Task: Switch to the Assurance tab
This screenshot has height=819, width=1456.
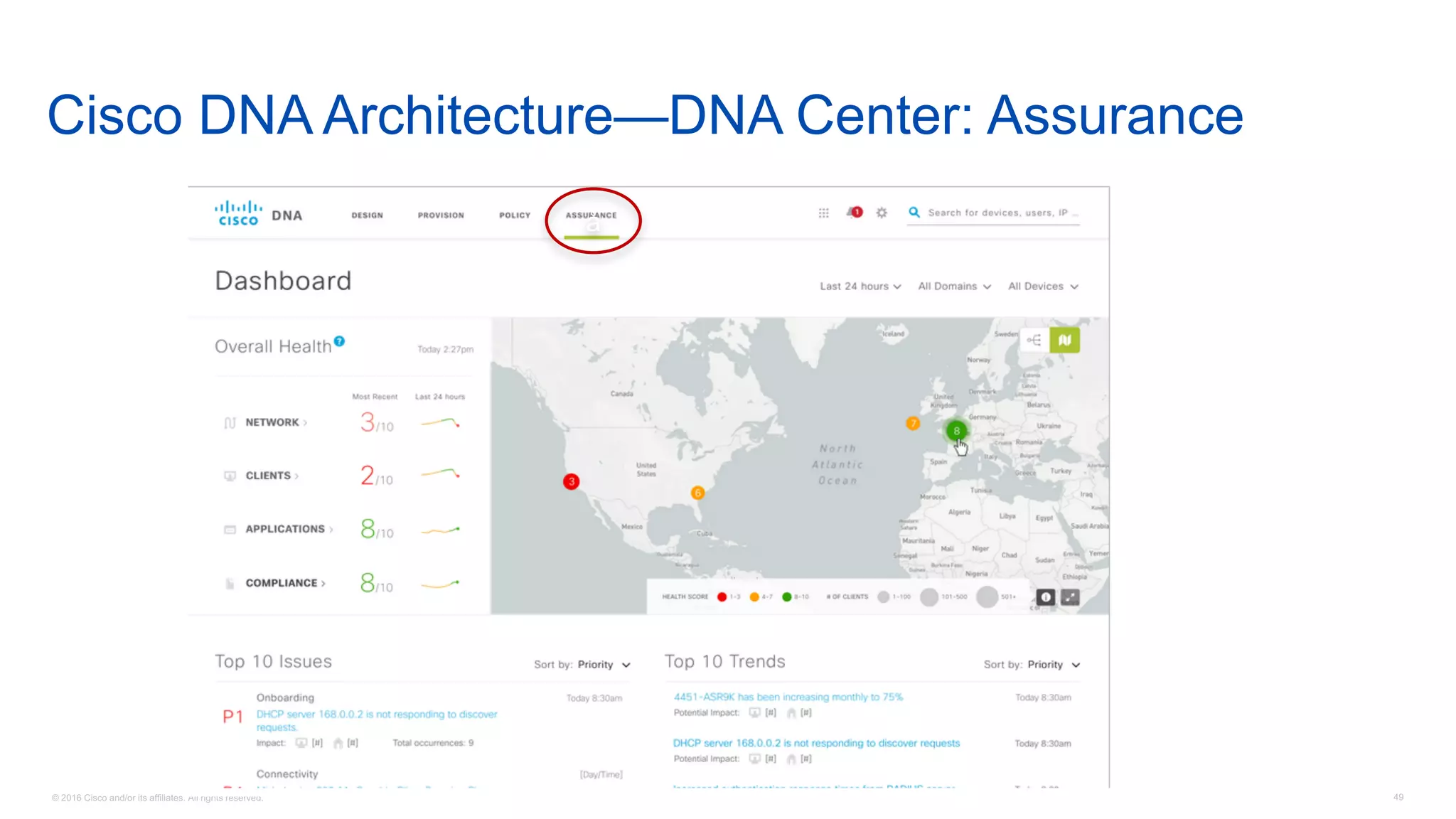Action: click(591, 215)
